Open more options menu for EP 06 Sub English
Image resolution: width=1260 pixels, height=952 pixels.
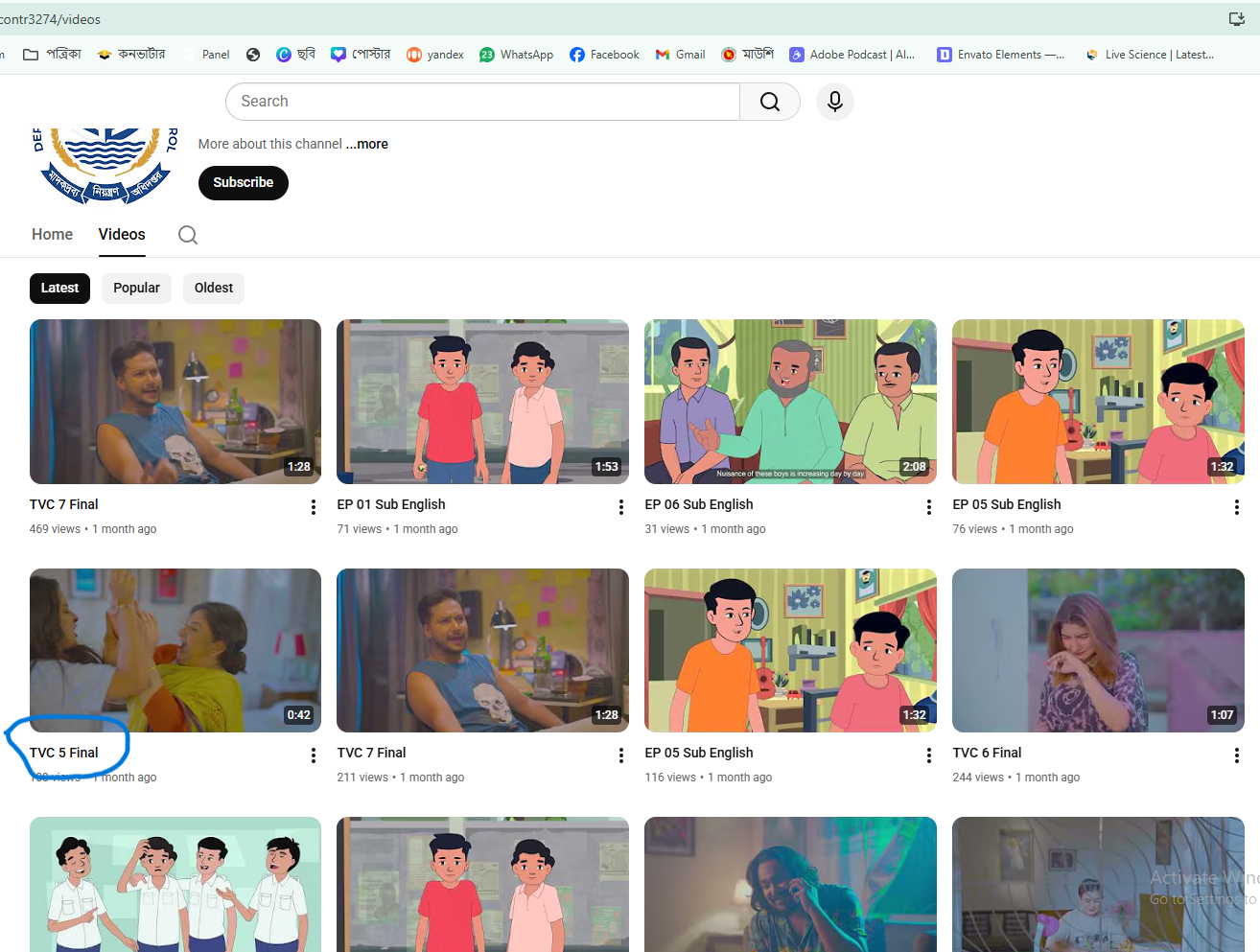pyautogui.click(x=928, y=507)
